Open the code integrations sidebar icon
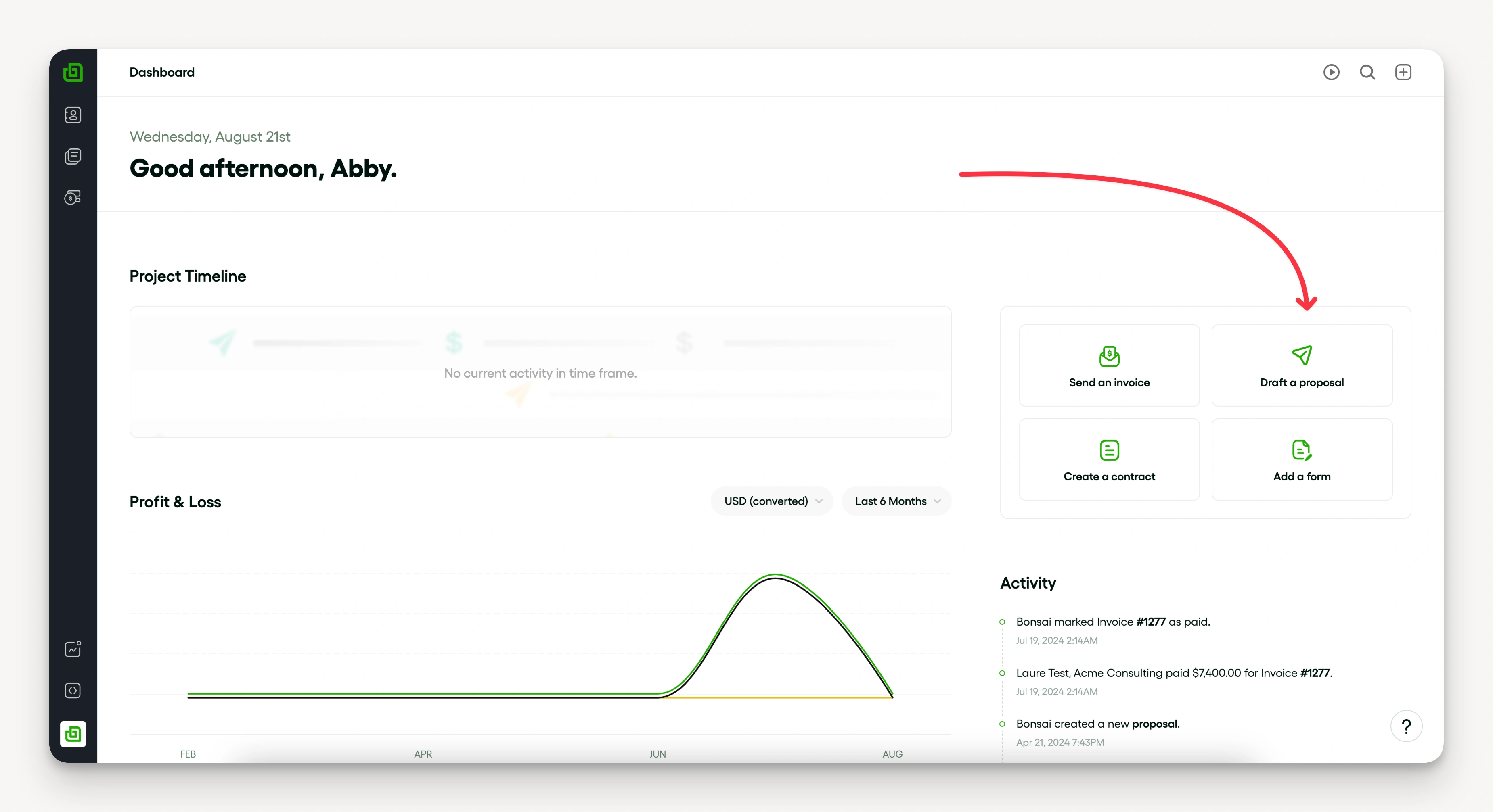This screenshot has width=1493, height=812. point(73,690)
